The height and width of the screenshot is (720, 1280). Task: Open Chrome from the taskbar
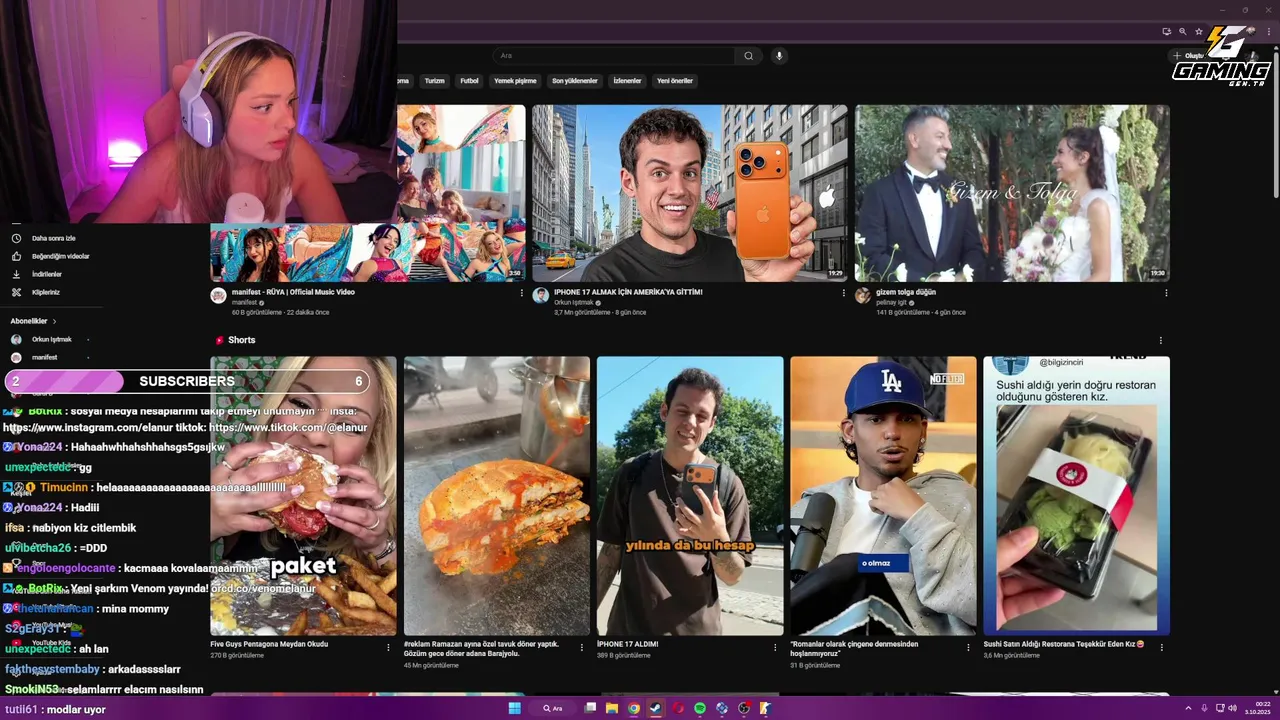click(x=634, y=708)
